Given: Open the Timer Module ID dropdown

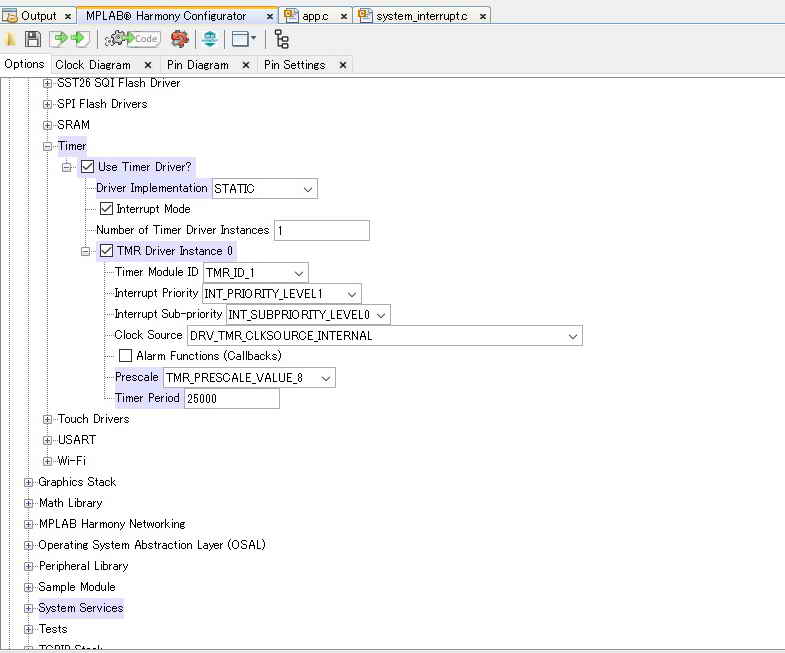Looking at the screenshot, I should 256,273.
